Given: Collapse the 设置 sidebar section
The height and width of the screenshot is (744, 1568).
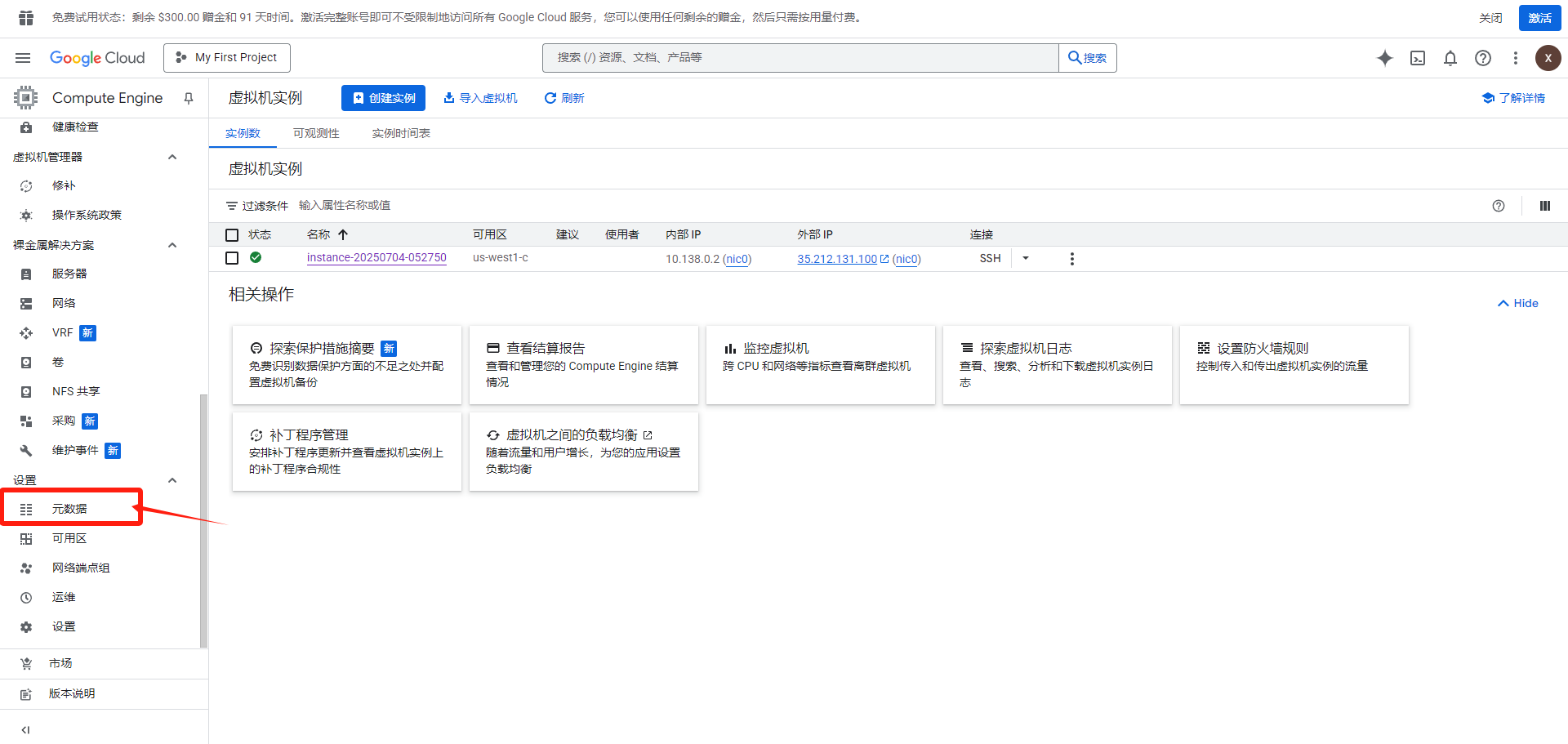Looking at the screenshot, I should tap(172, 480).
